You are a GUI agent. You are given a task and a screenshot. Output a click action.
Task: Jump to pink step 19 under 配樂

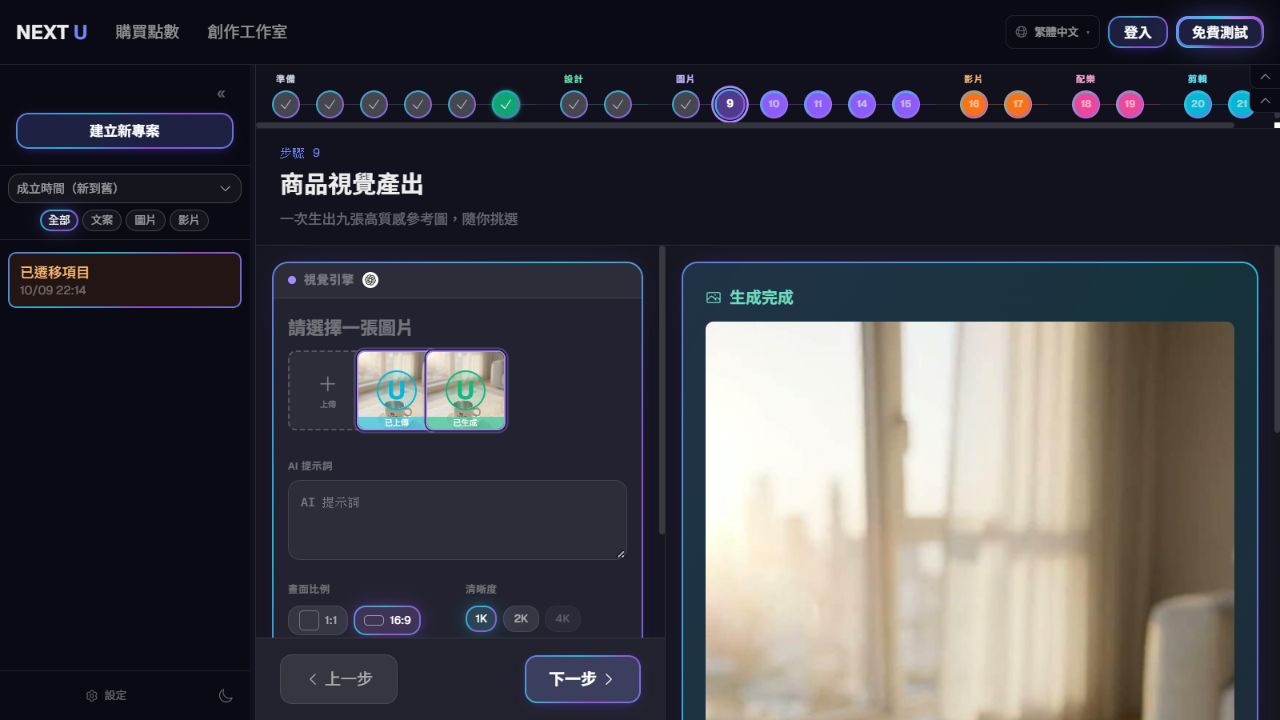point(1130,104)
